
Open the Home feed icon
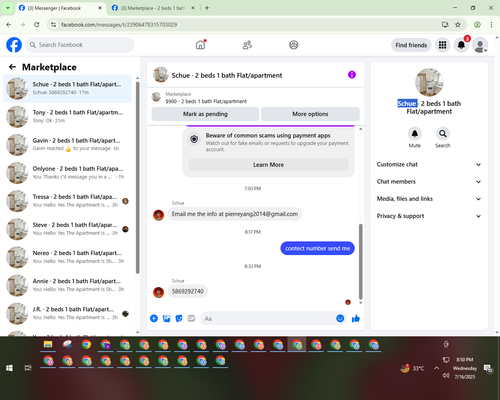pyautogui.click(x=200, y=45)
